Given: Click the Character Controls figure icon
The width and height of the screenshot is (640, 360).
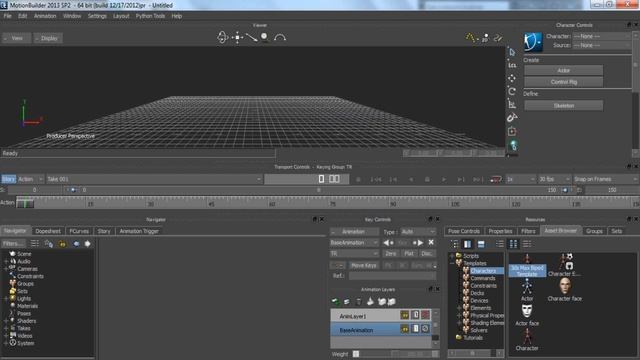Looking at the screenshot, I should 533,42.
